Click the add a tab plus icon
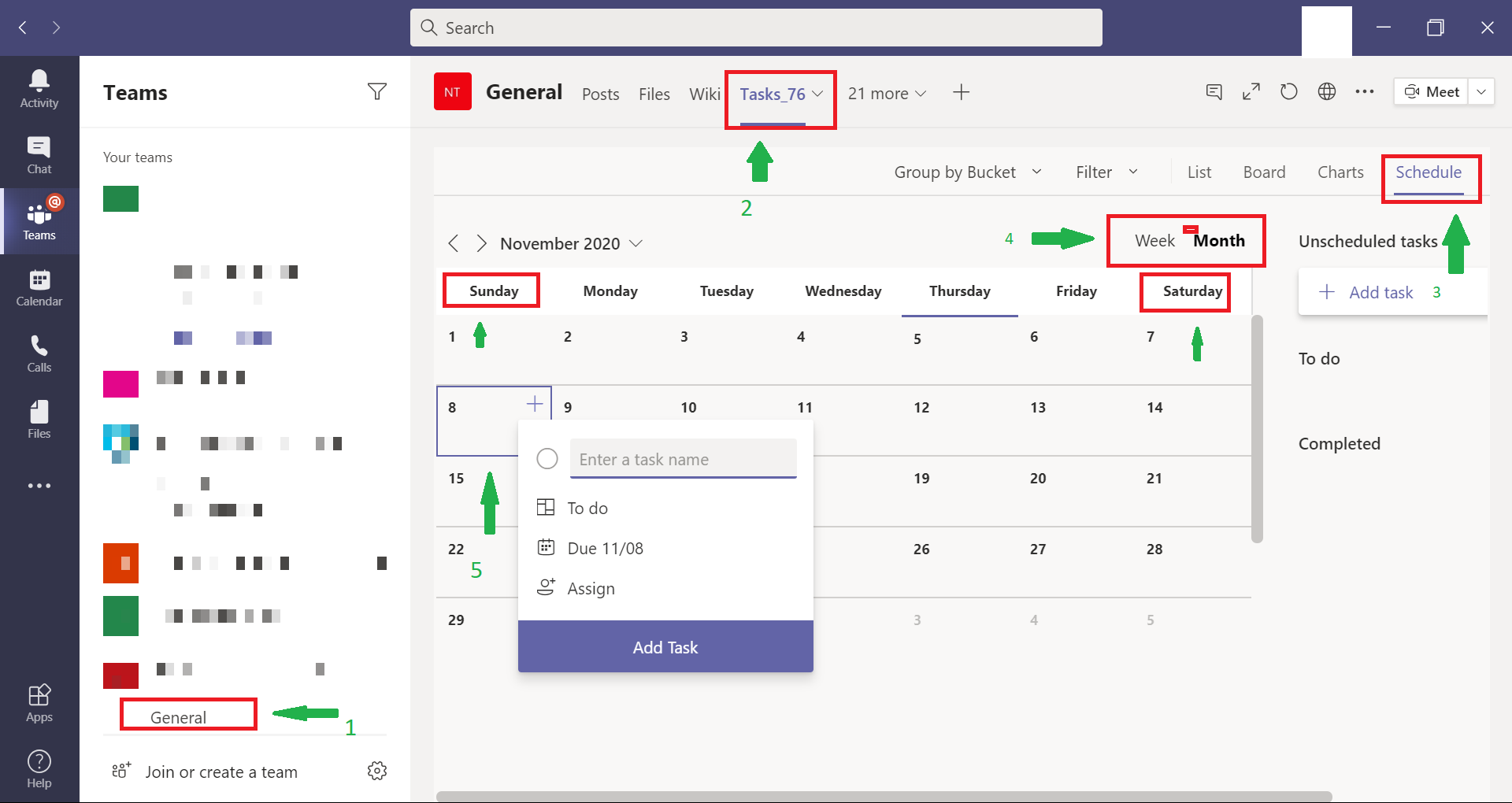 click(961, 92)
